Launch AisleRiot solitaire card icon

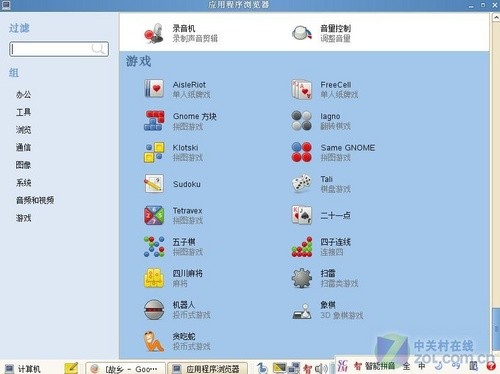[154, 89]
